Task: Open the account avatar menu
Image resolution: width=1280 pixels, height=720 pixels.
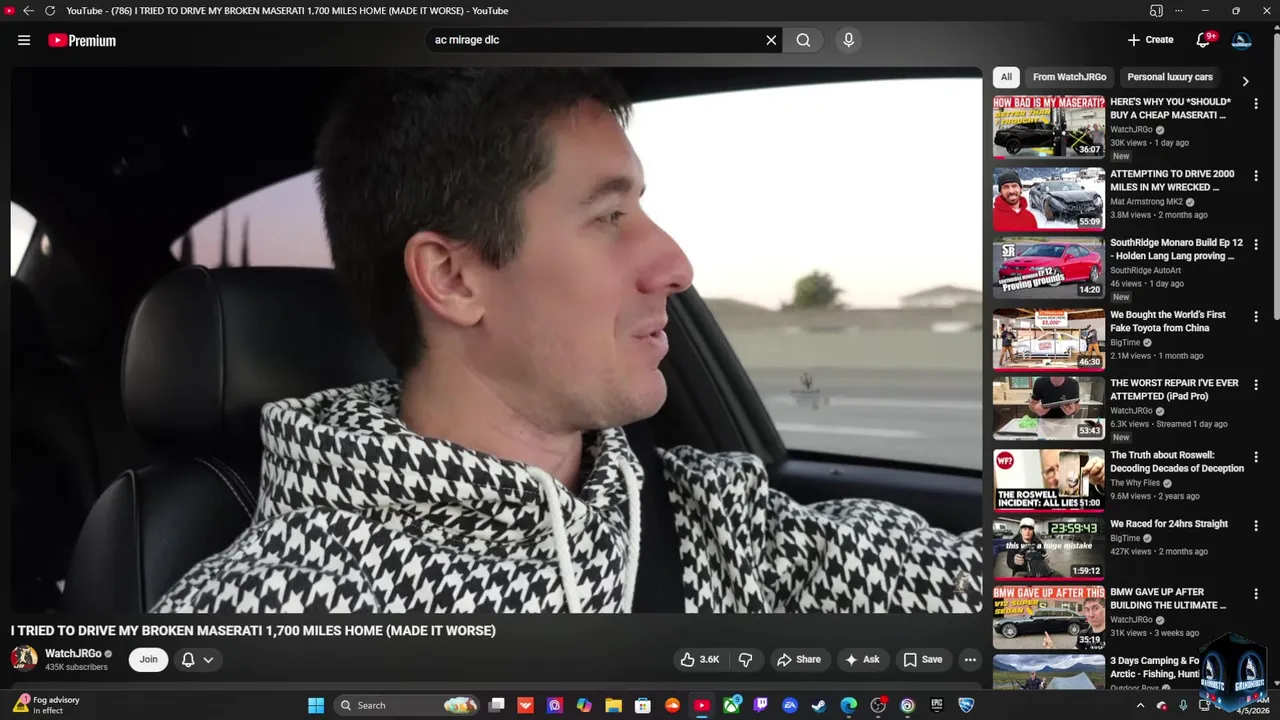Action: pos(1241,40)
